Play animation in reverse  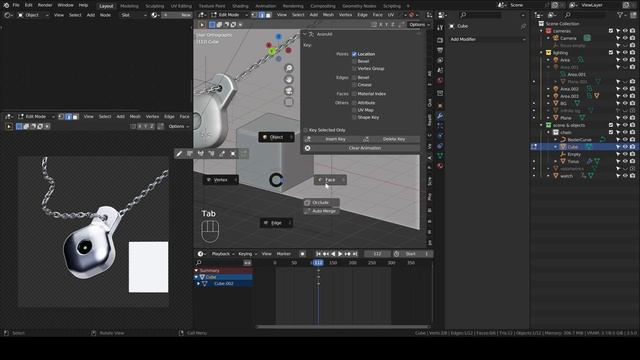pos(333,254)
